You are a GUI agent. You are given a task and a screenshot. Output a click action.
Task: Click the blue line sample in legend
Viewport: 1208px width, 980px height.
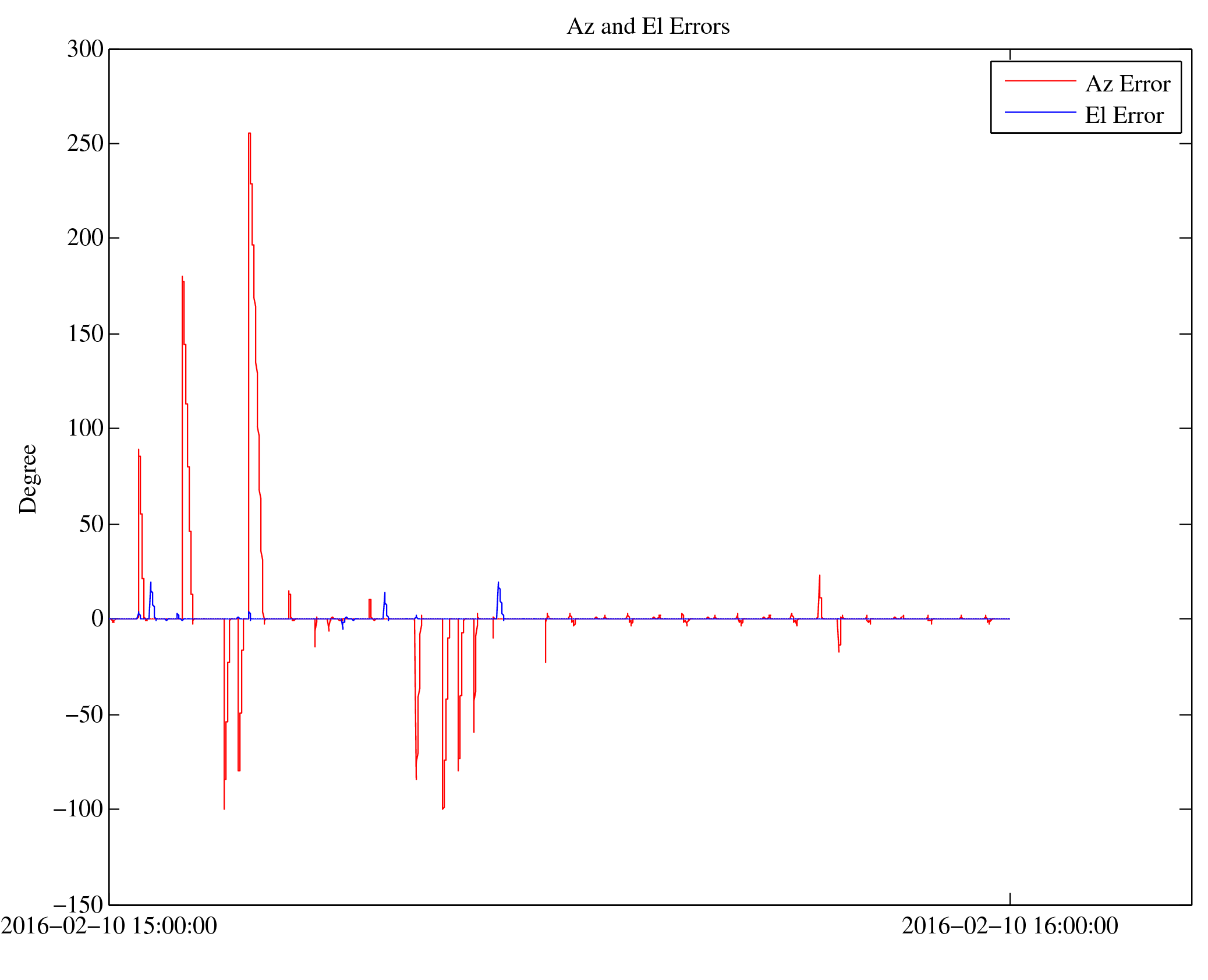click(x=1040, y=112)
